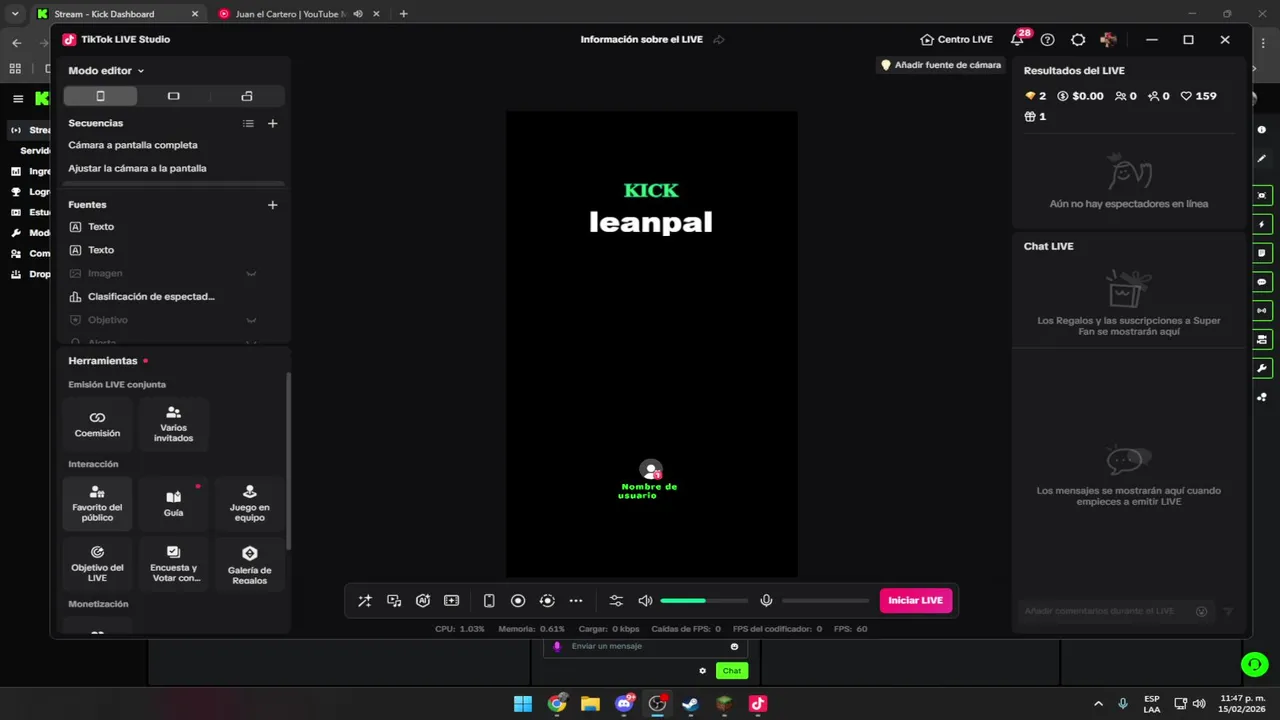Open the Varios invitados tool
The image size is (1280, 720).
(x=173, y=424)
